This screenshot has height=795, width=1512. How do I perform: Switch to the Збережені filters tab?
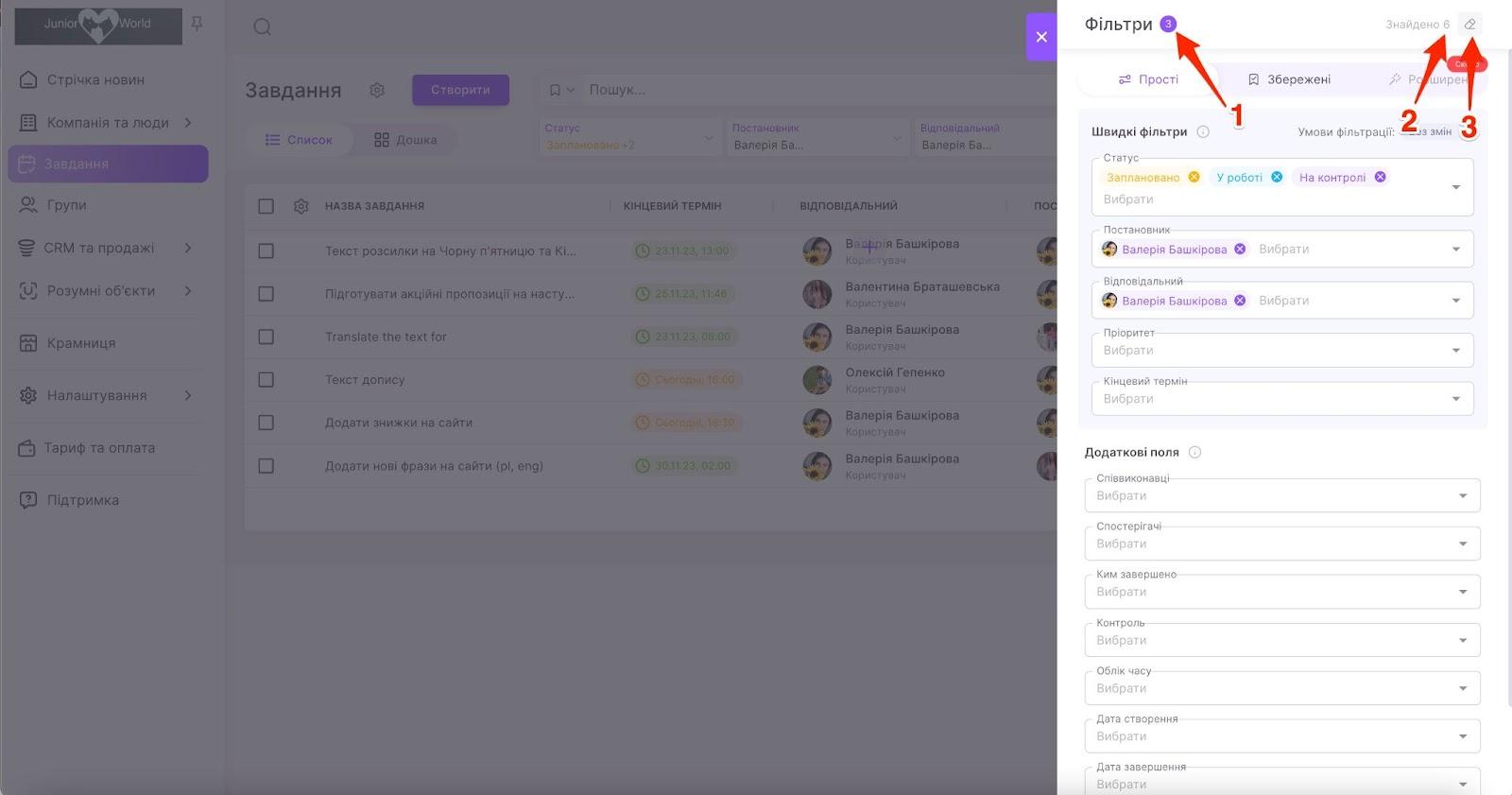pyautogui.click(x=1289, y=79)
